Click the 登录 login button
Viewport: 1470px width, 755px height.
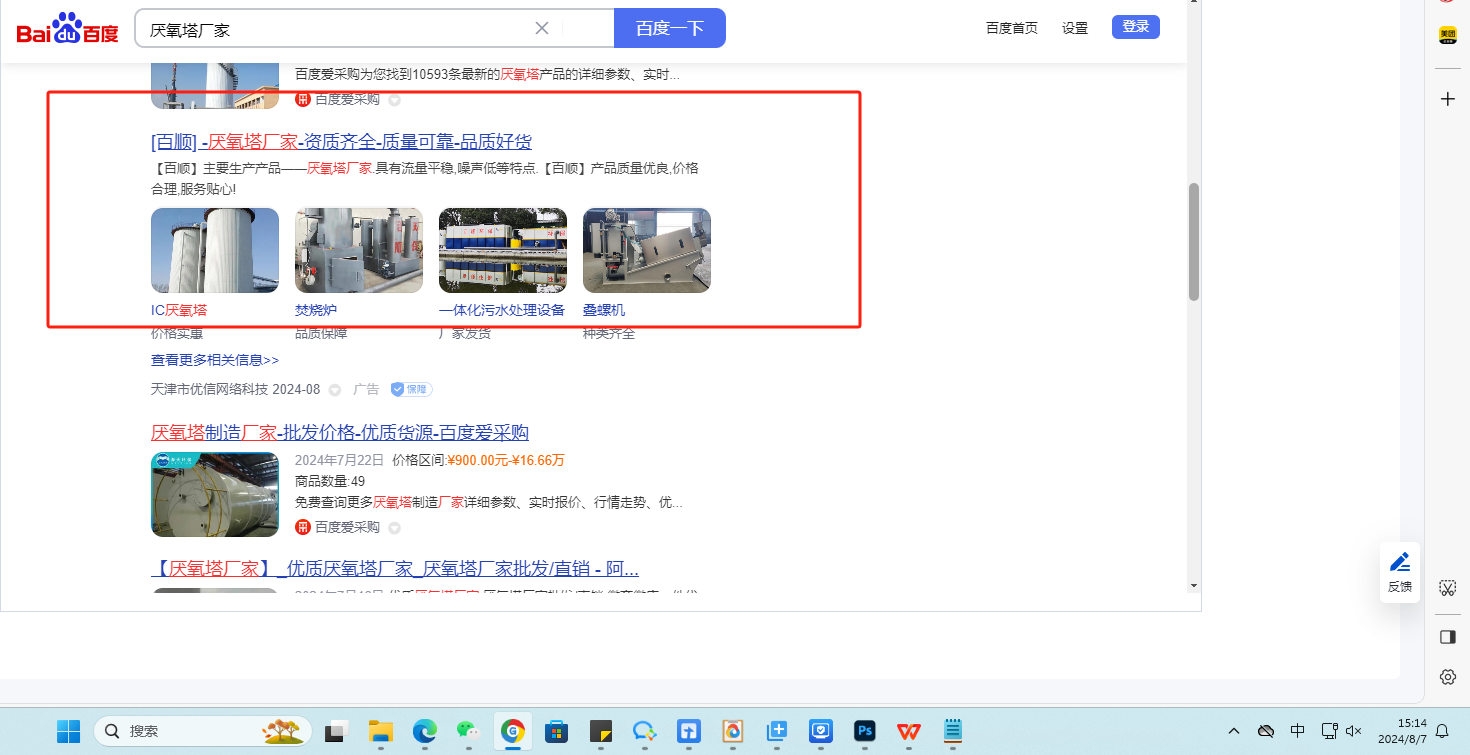[x=1136, y=27]
